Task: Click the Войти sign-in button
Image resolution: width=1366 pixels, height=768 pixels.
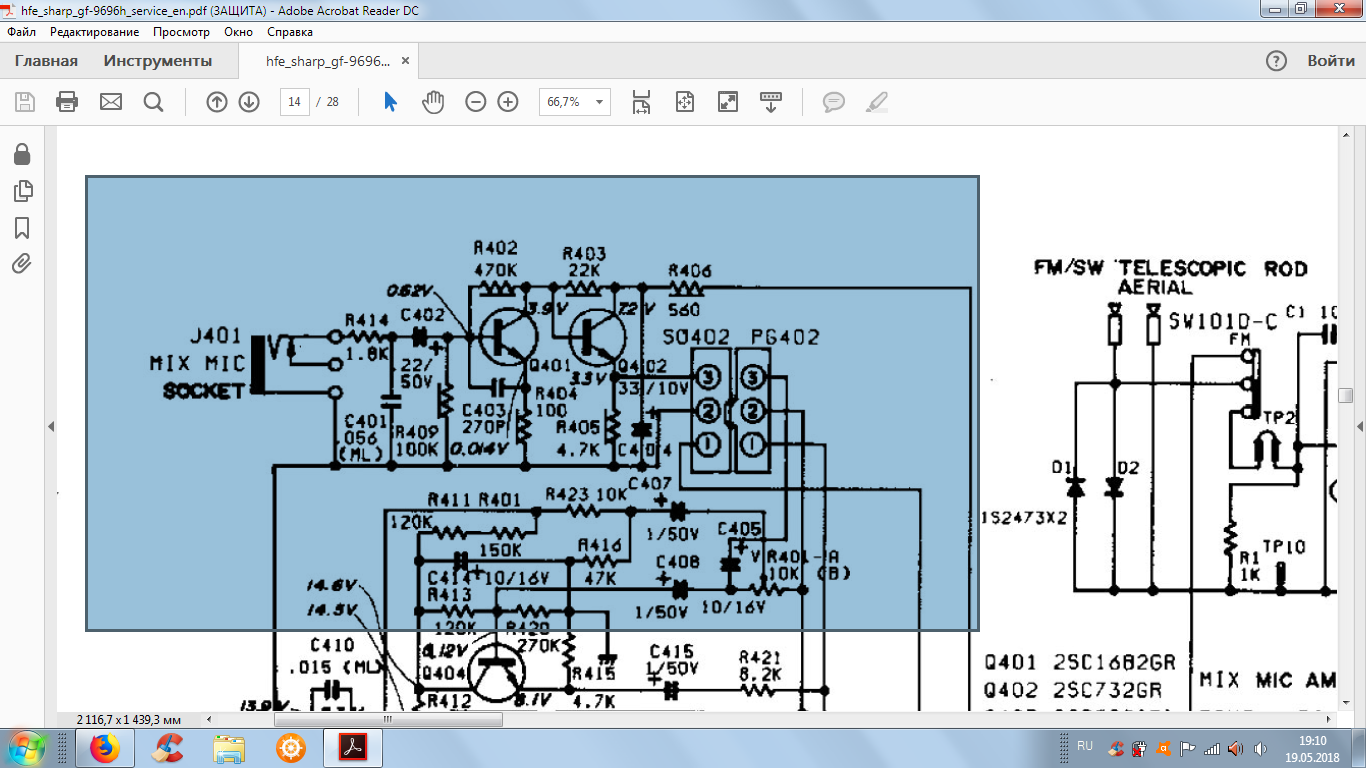Action: point(1331,61)
